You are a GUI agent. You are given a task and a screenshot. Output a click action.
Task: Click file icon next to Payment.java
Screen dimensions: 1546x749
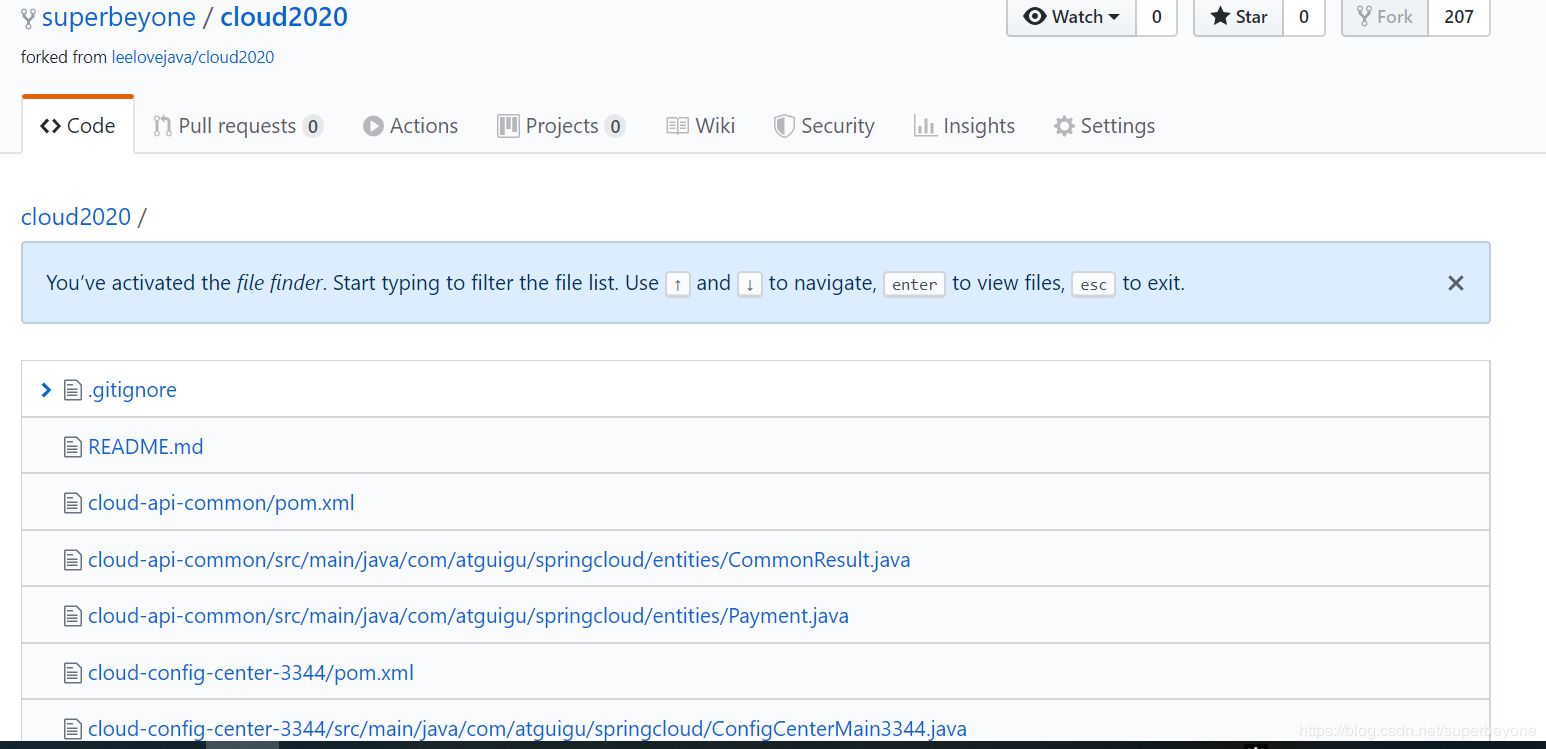click(72, 616)
